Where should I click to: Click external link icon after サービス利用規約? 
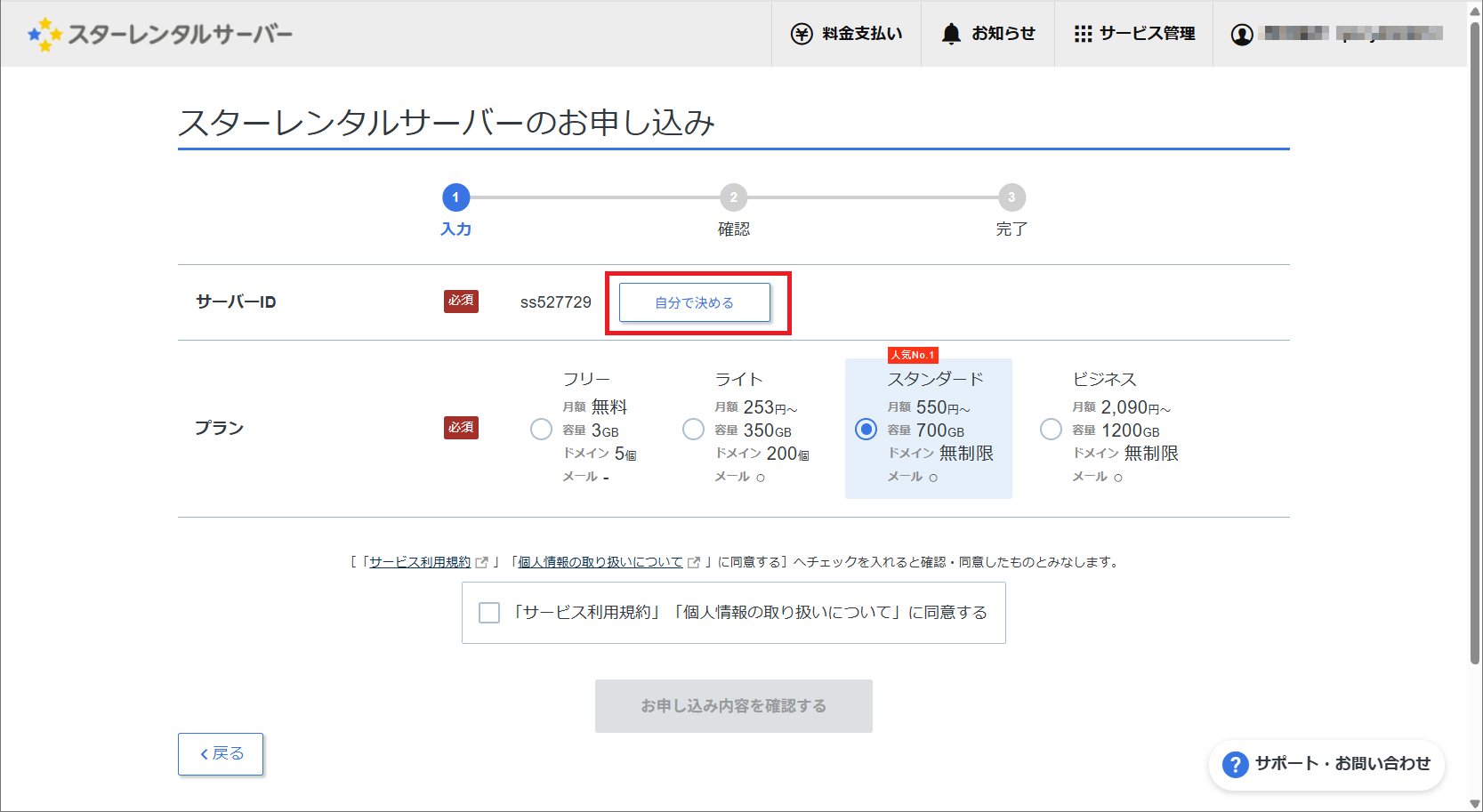482,562
